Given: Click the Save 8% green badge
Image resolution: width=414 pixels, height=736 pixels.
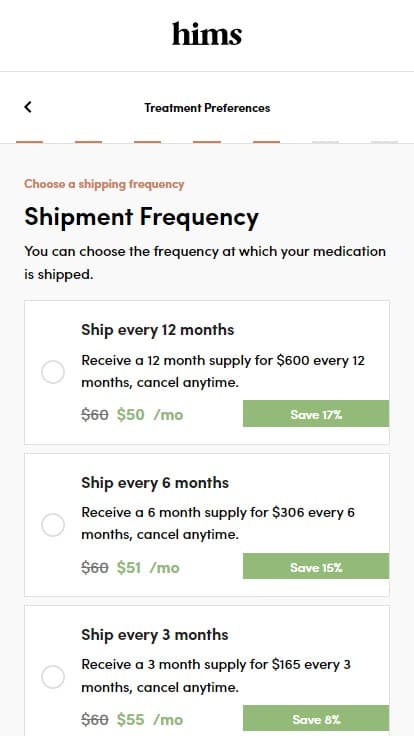Looking at the screenshot, I should [x=316, y=718].
